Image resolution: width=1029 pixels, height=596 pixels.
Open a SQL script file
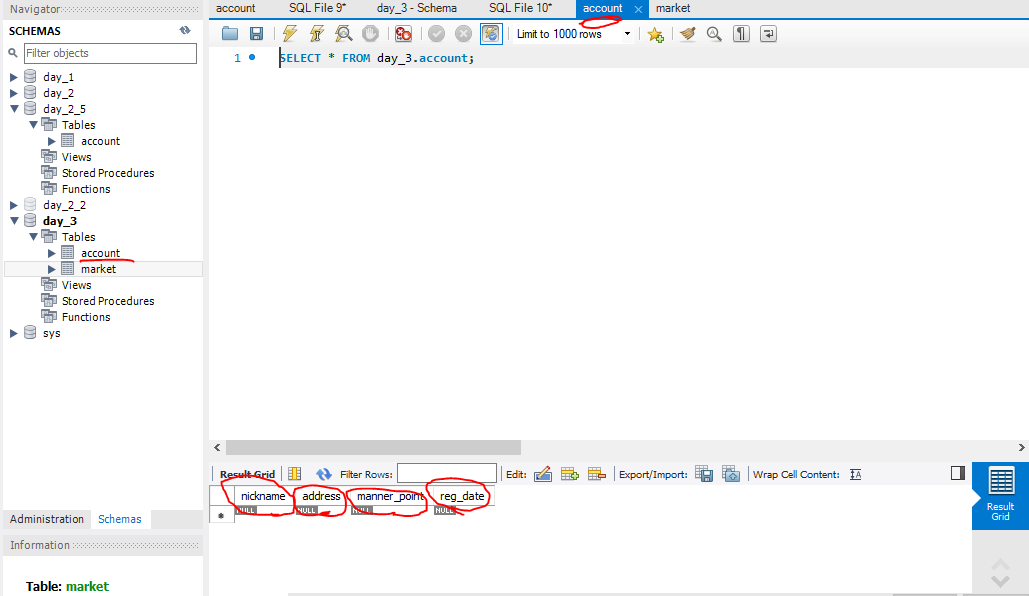[x=230, y=33]
